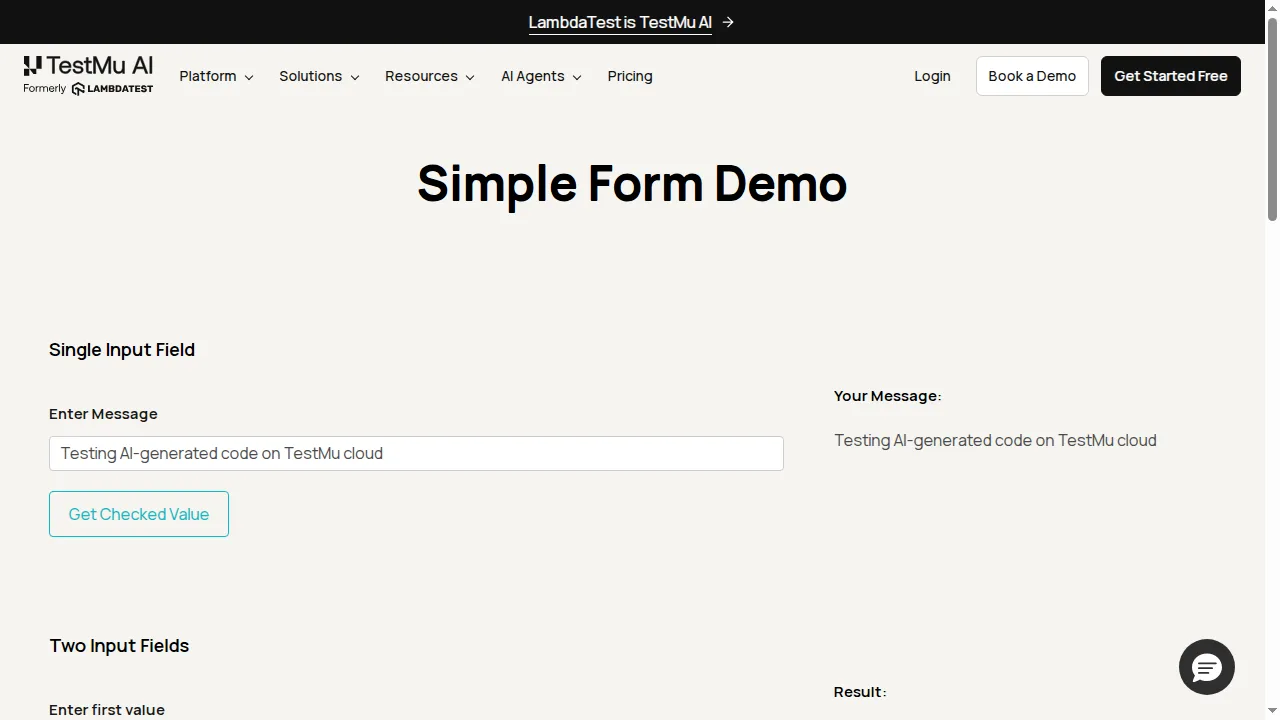
Task: Click the 'Enter Message' label
Action: (103, 414)
